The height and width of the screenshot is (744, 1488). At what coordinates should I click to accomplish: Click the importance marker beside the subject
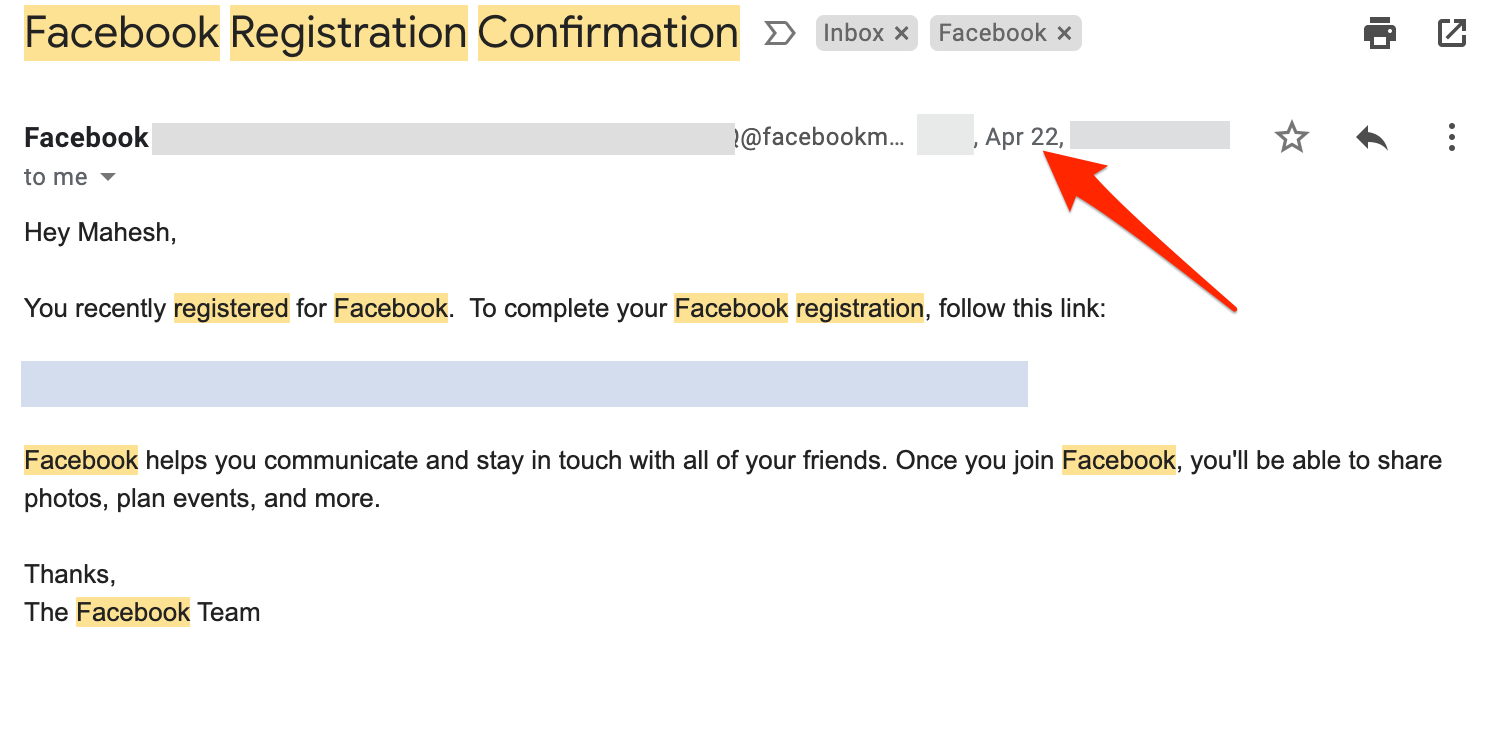point(779,34)
